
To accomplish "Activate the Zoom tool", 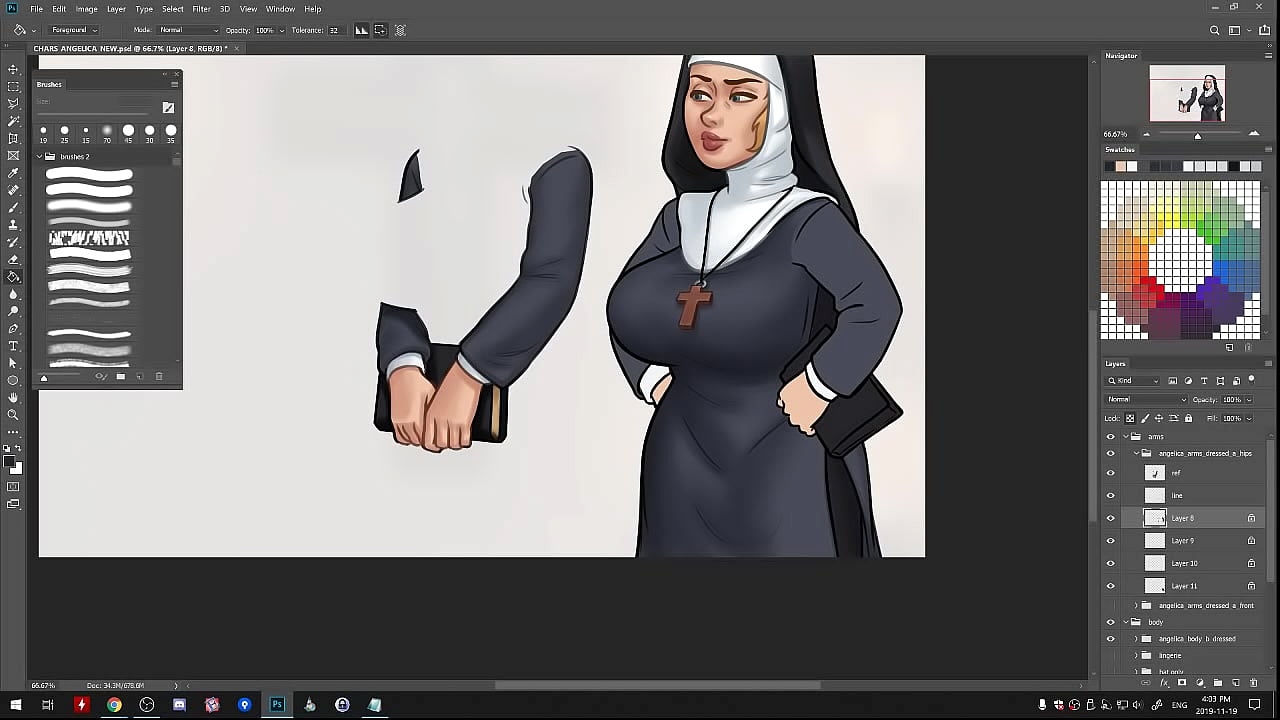I will tap(13, 415).
